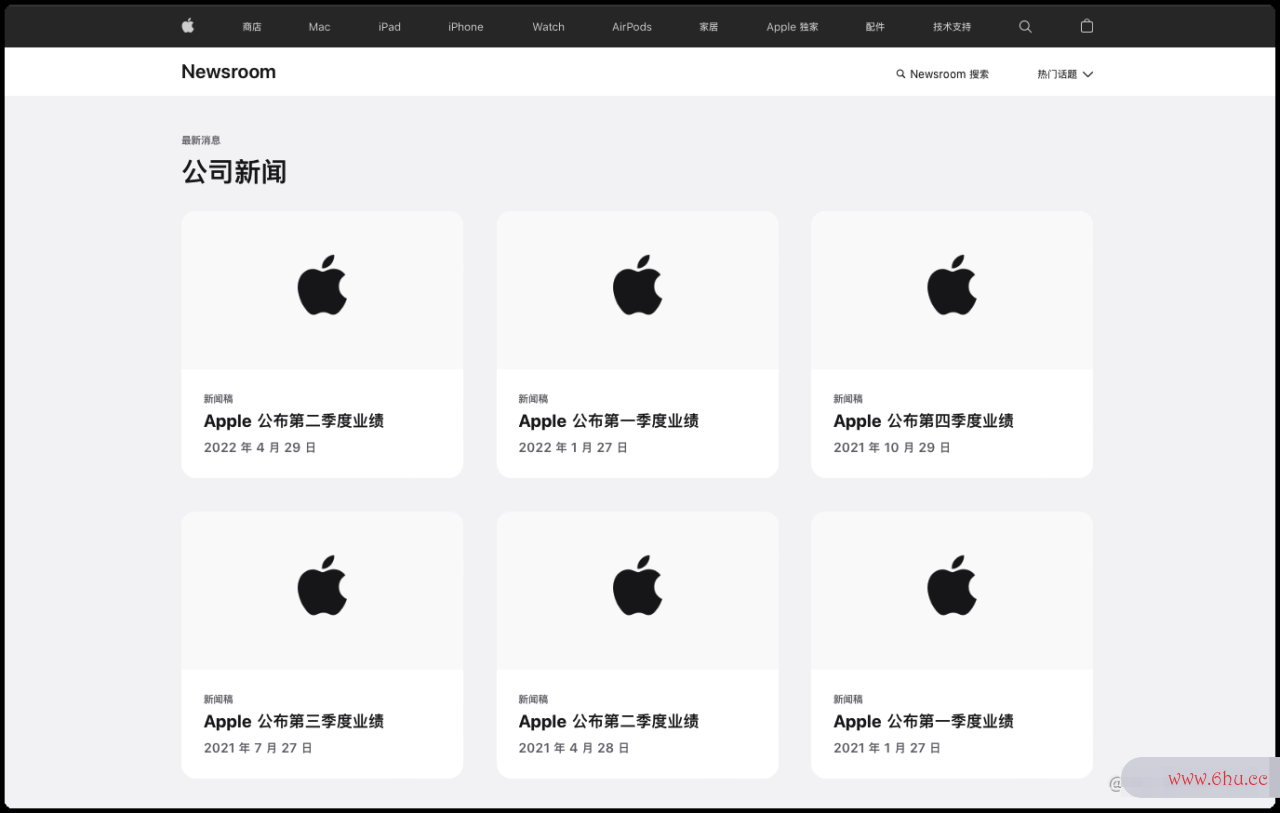Open the Watch menu item
This screenshot has width=1280, height=813.
549,27
